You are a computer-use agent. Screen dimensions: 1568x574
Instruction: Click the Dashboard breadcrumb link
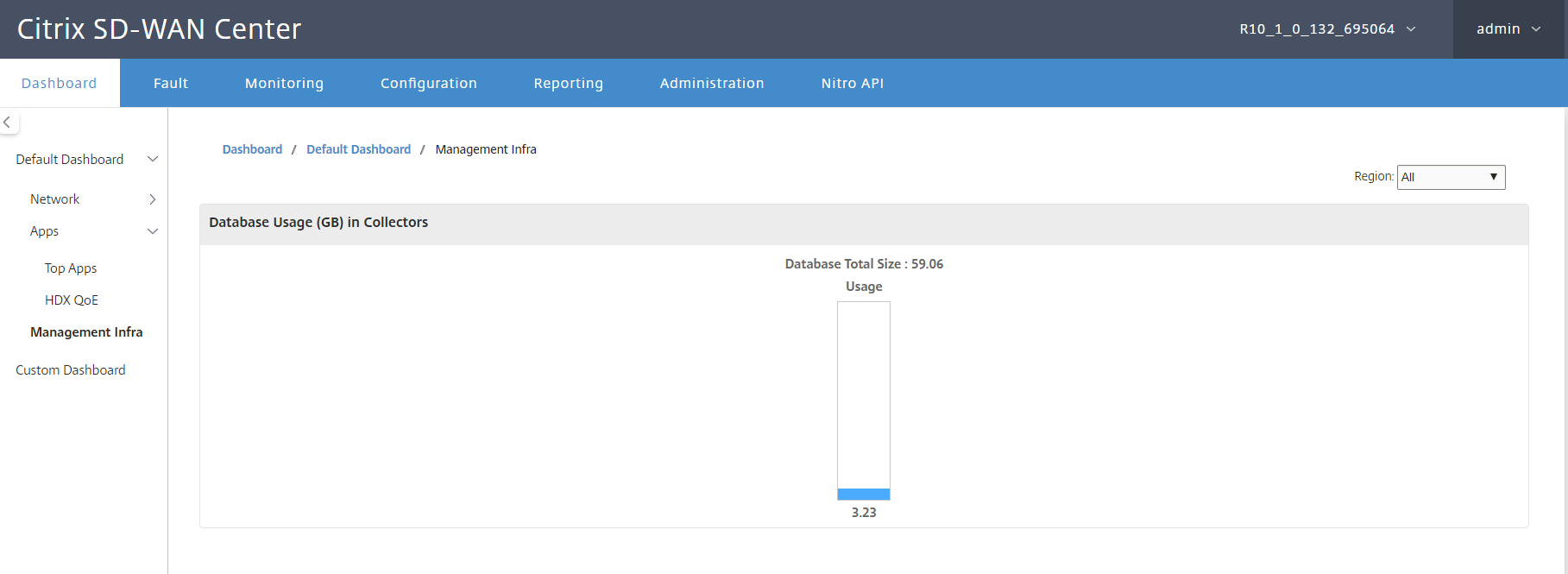[252, 149]
